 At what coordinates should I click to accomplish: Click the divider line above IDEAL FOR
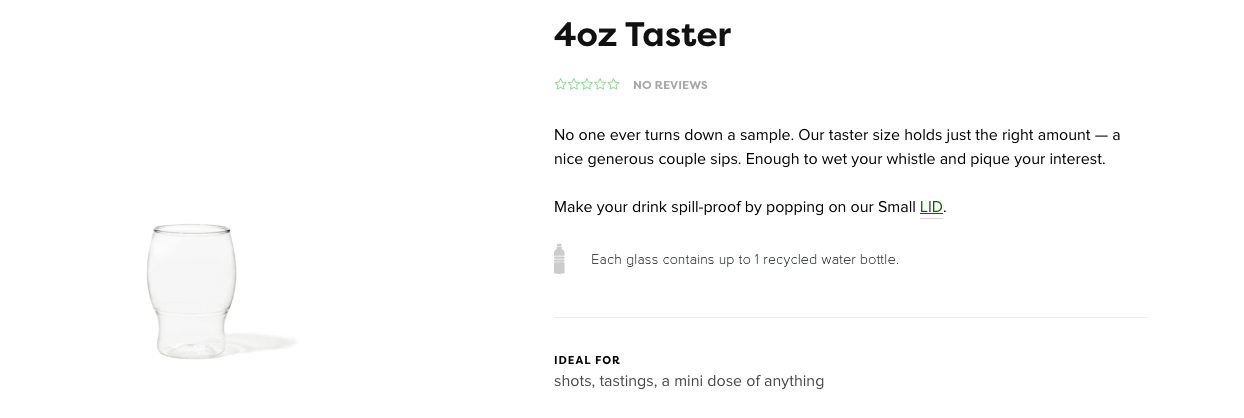pyautogui.click(x=851, y=317)
